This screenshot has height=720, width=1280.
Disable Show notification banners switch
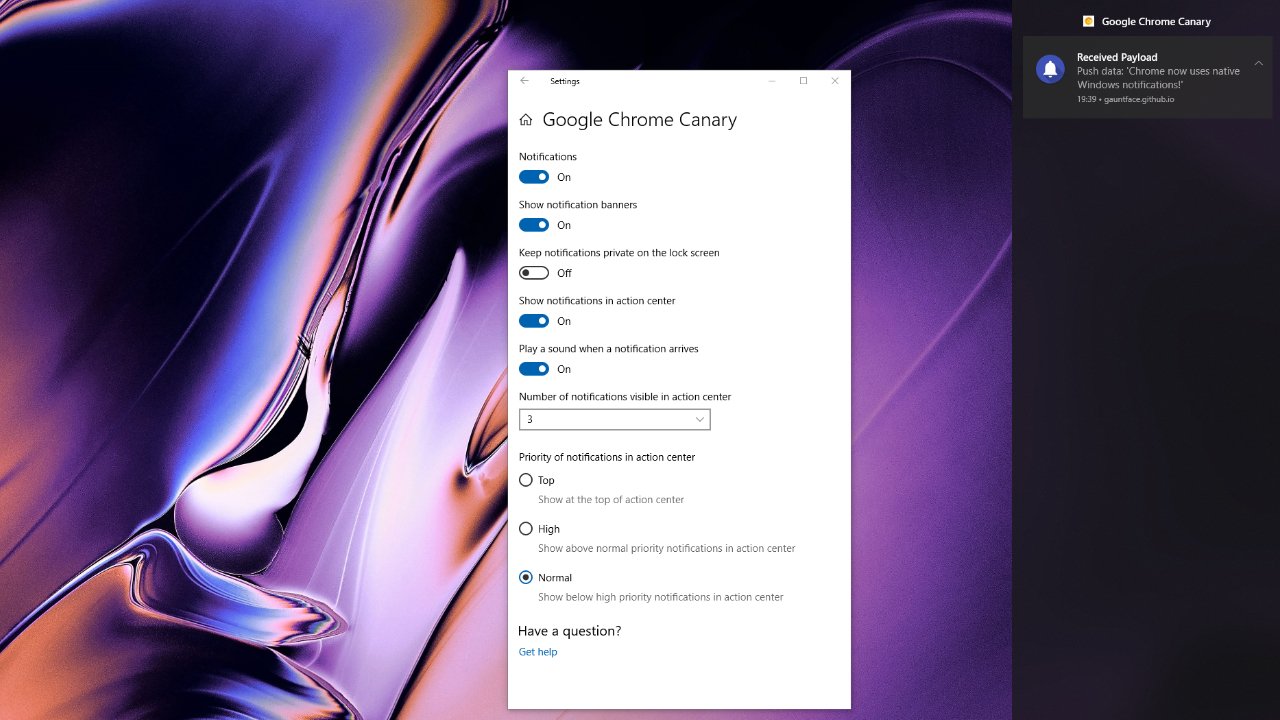(534, 225)
